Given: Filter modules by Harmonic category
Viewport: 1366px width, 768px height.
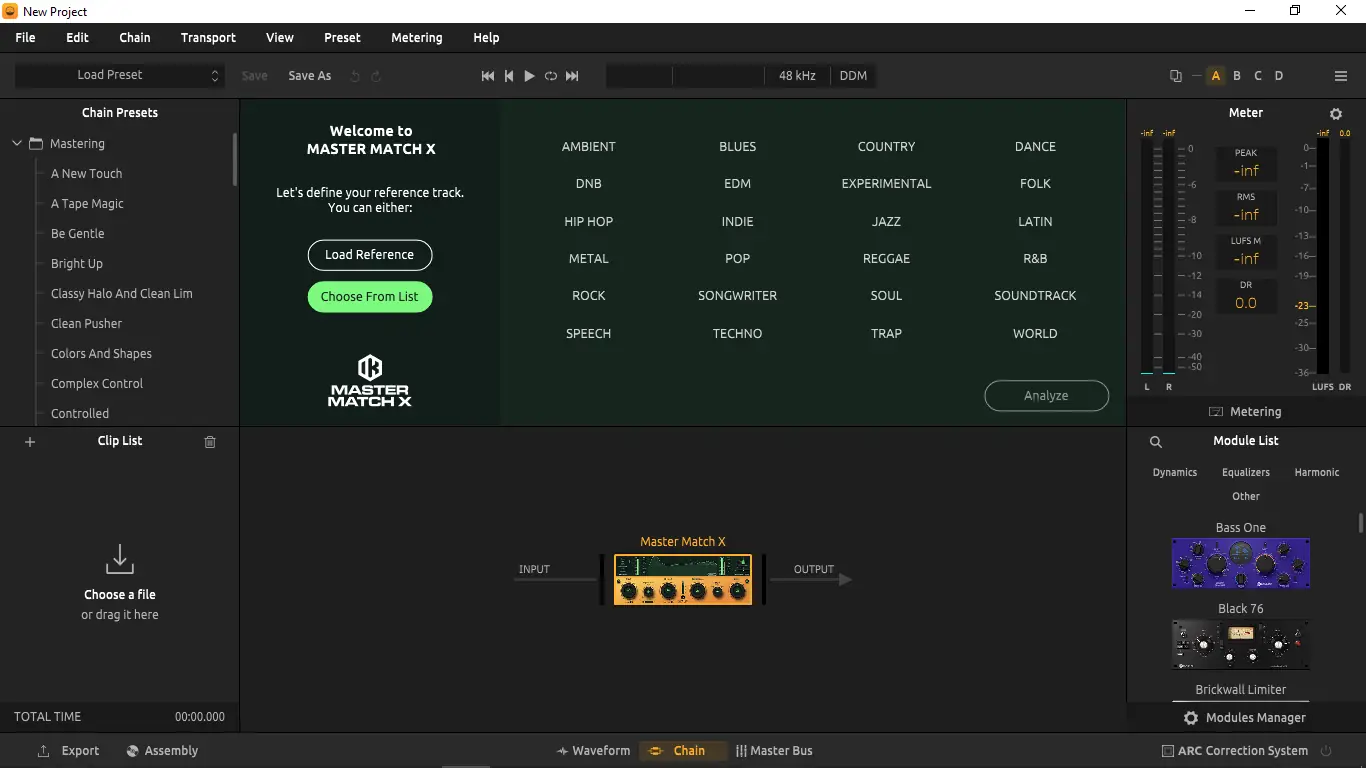Looking at the screenshot, I should [x=1317, y=472].
